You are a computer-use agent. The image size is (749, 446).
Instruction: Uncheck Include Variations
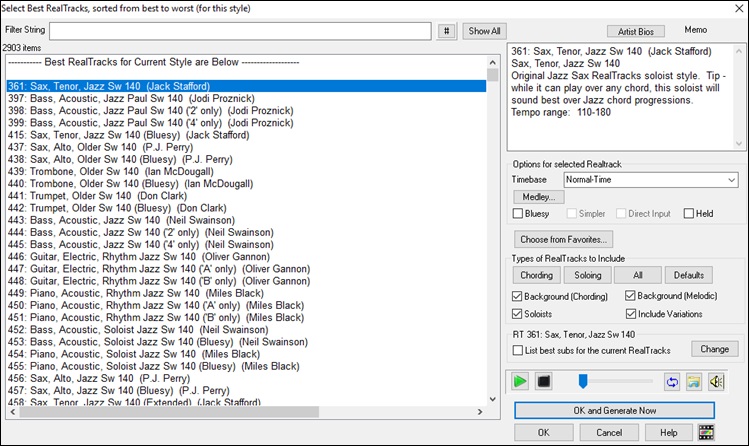(x=631, y=314)
